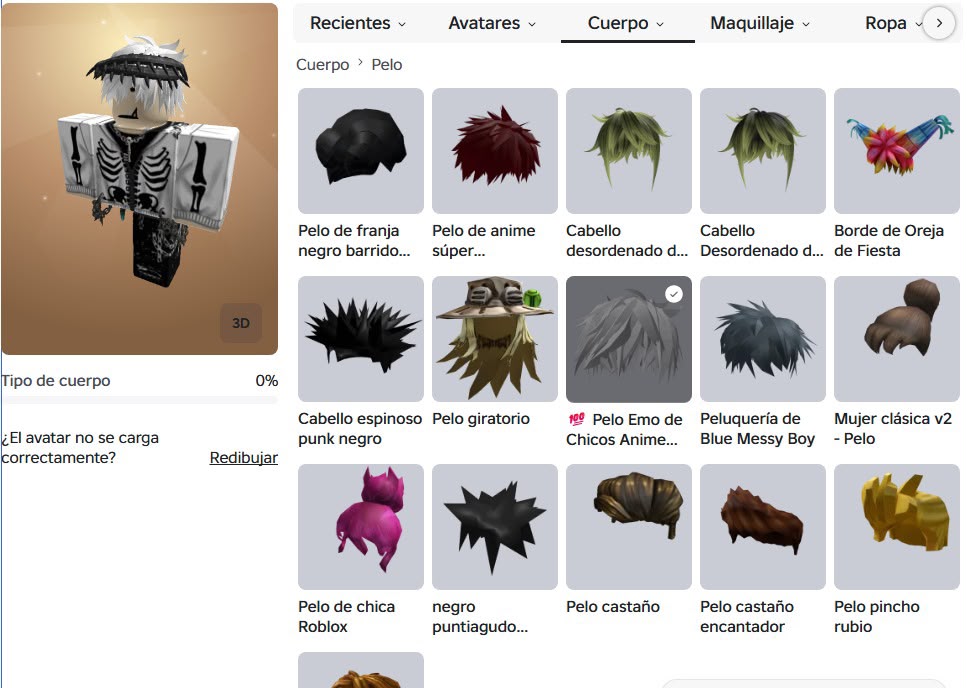This screenshot has width=967, height=688.
Task: Choose the Cabello Desordenado capital-D hair thumbnail
Action: 763,151
